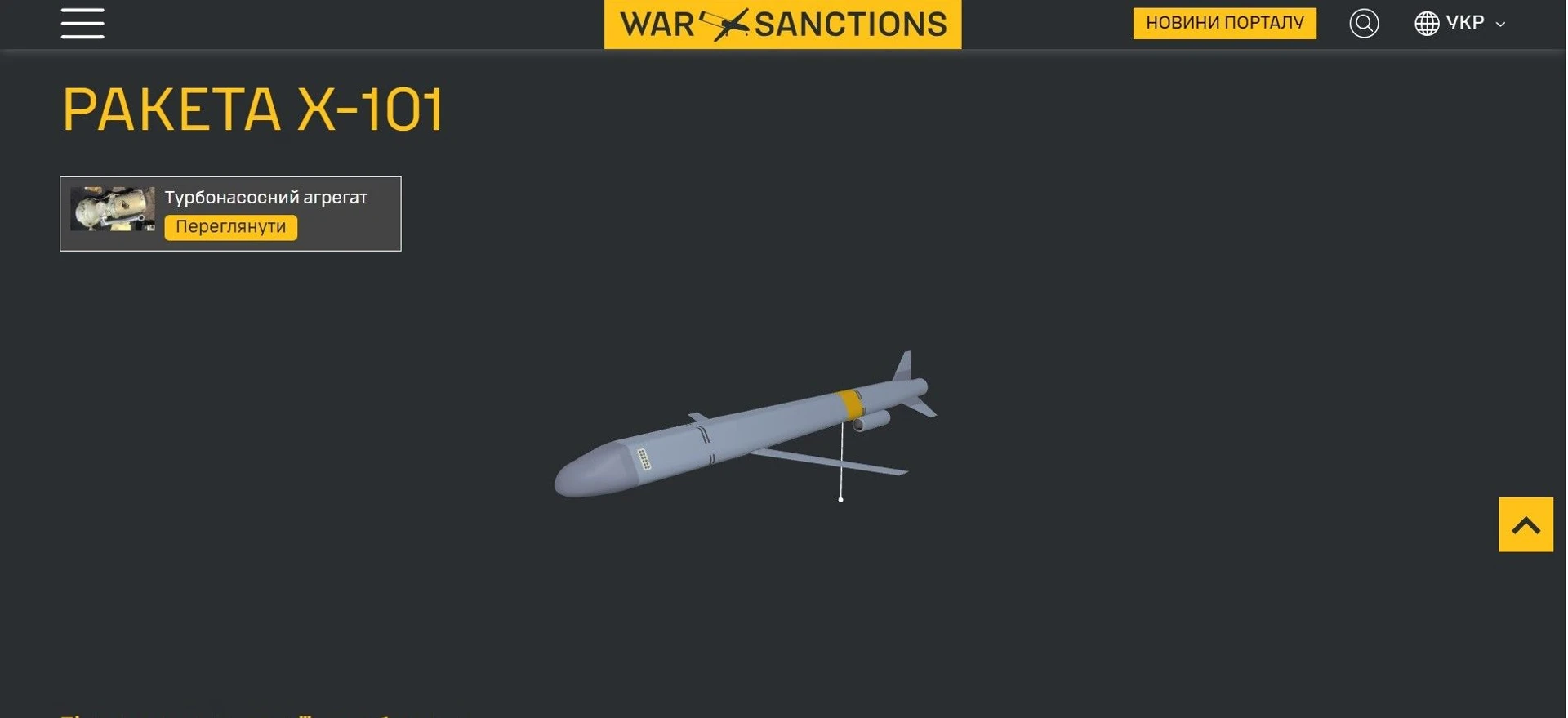Click the missile's vertical tail fin
1568x718 pixels.
903,365
